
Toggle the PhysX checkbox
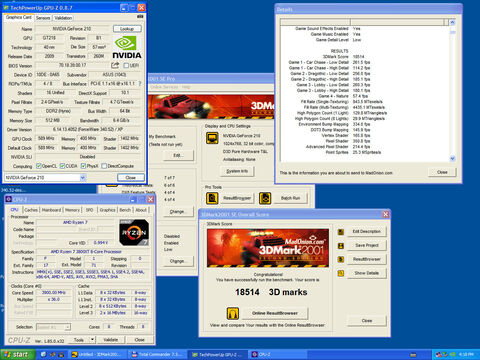83,166
